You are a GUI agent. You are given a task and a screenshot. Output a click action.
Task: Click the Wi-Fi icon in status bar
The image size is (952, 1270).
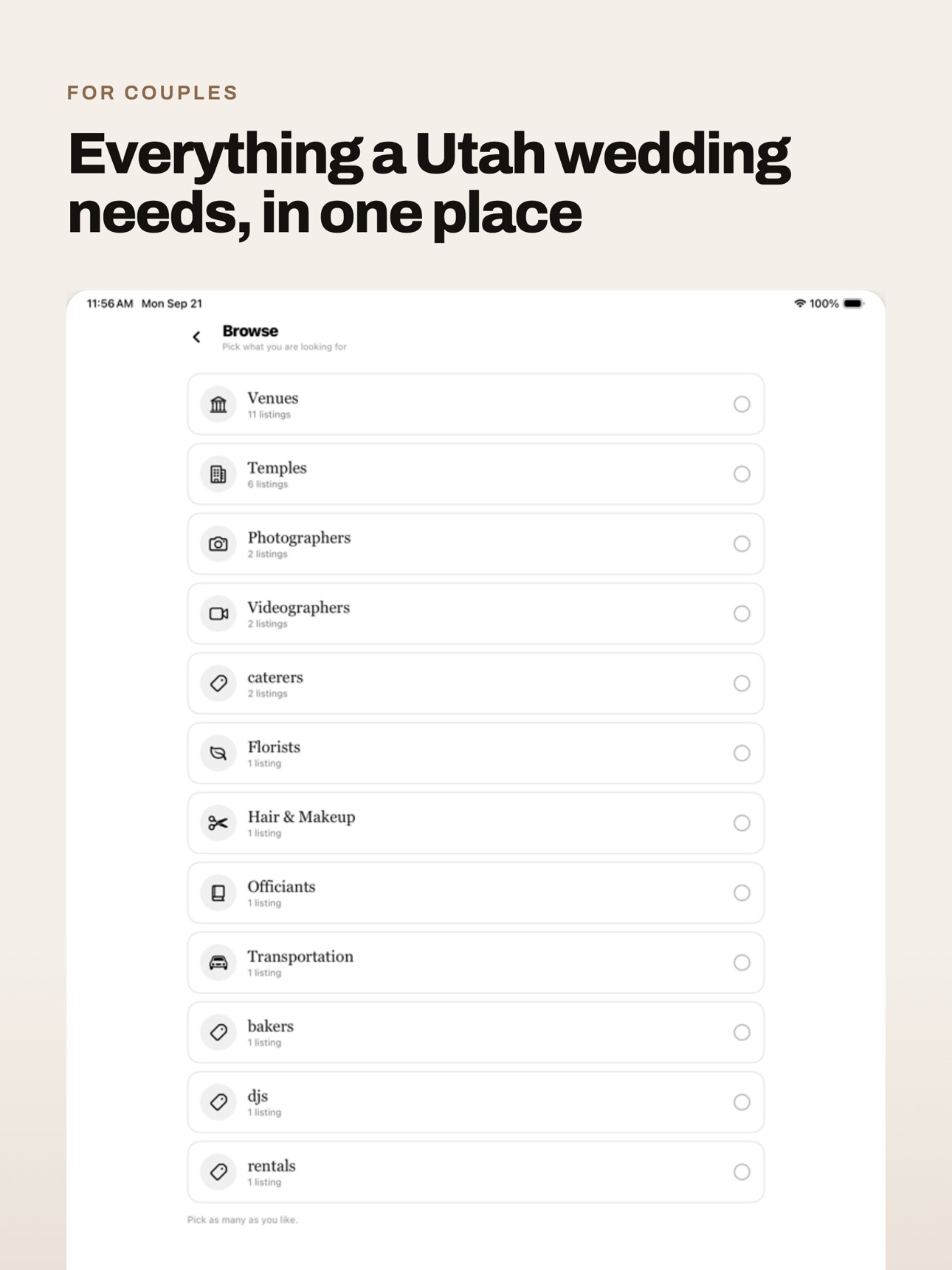(800, 303)
